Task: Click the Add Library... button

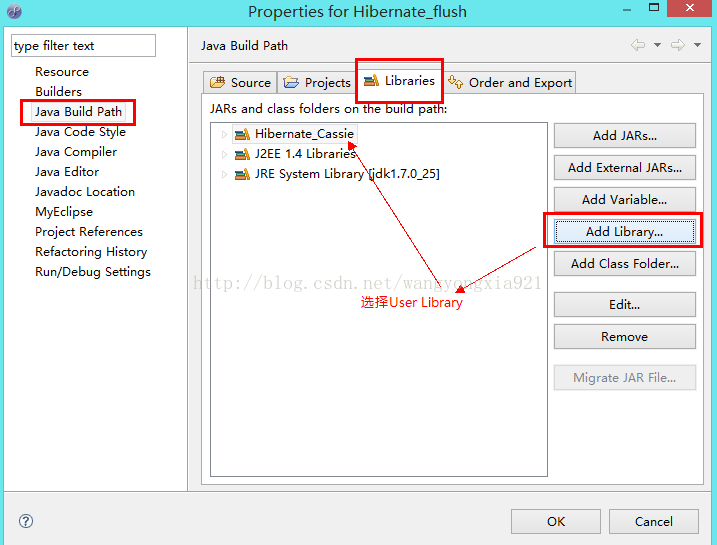Action: 625,231
